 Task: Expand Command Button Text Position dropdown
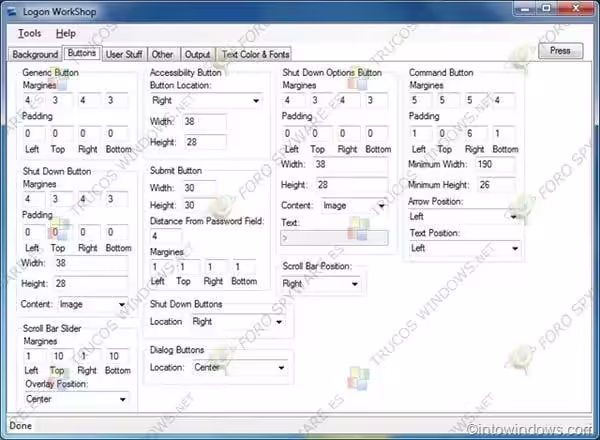(465, 248)
